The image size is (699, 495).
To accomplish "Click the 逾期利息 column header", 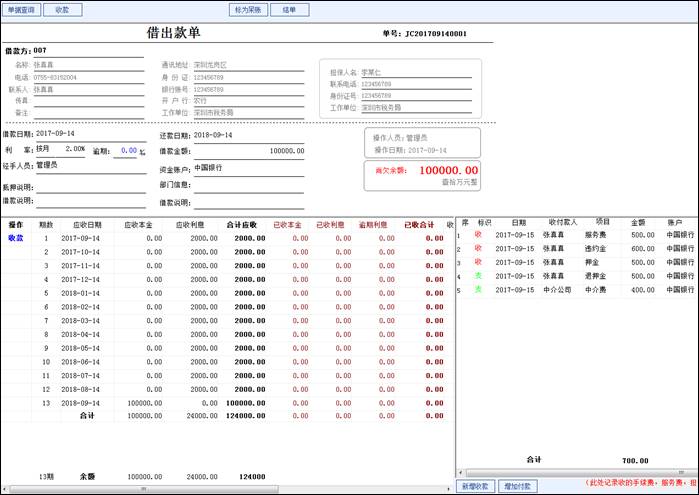I will tap(373, 224).
